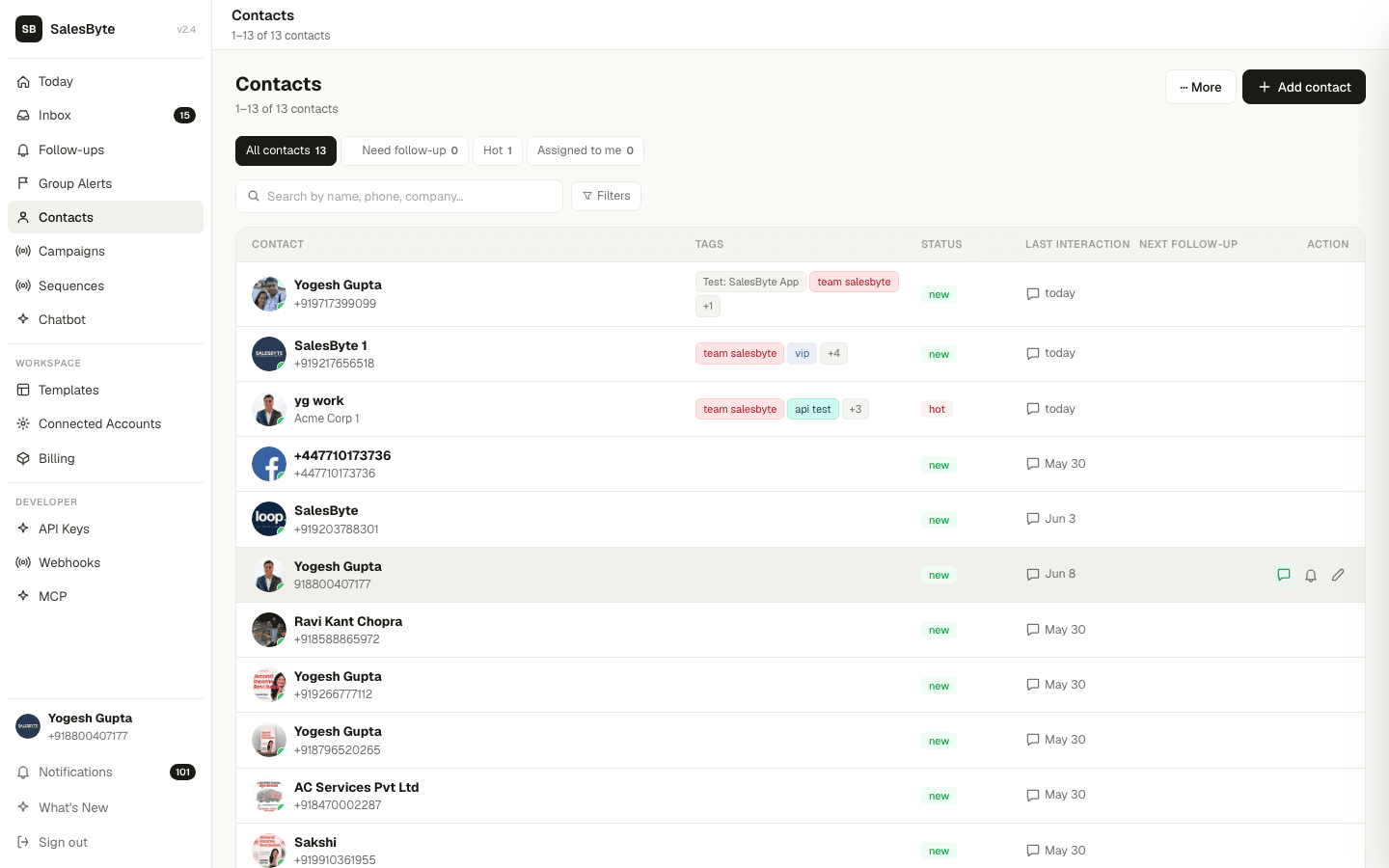Click the Tags column header
The image size is (1389, 868).
[709, 245]
